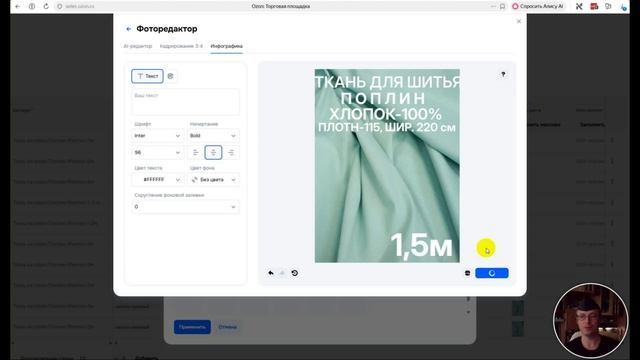Go back using the arrow beside Фоторедактор
Image resolution: width=640 pixels, height=360 pixels.
click(129, 29)
